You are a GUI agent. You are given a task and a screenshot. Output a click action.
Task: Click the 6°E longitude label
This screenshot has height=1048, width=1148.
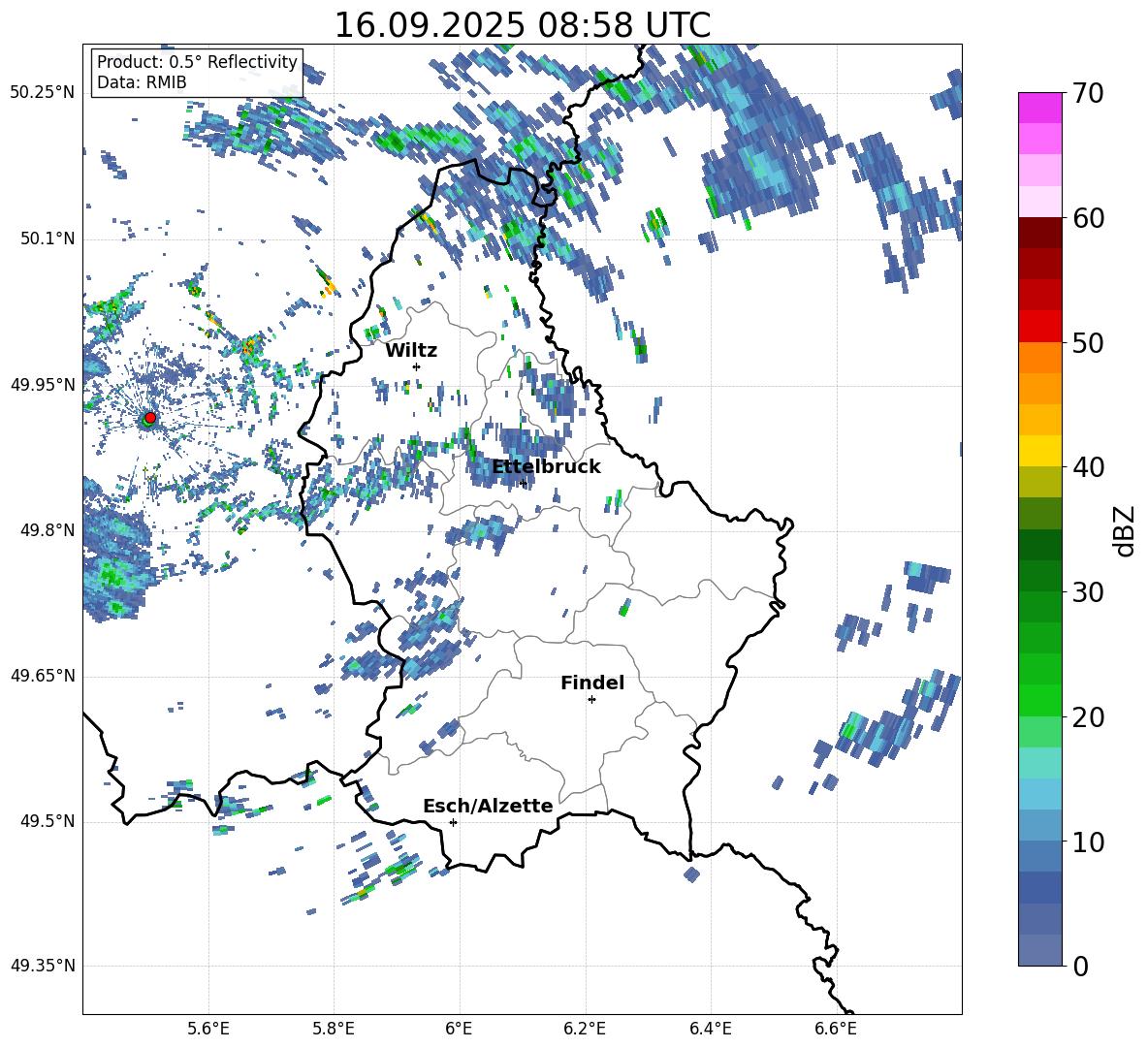[459, 1029]
